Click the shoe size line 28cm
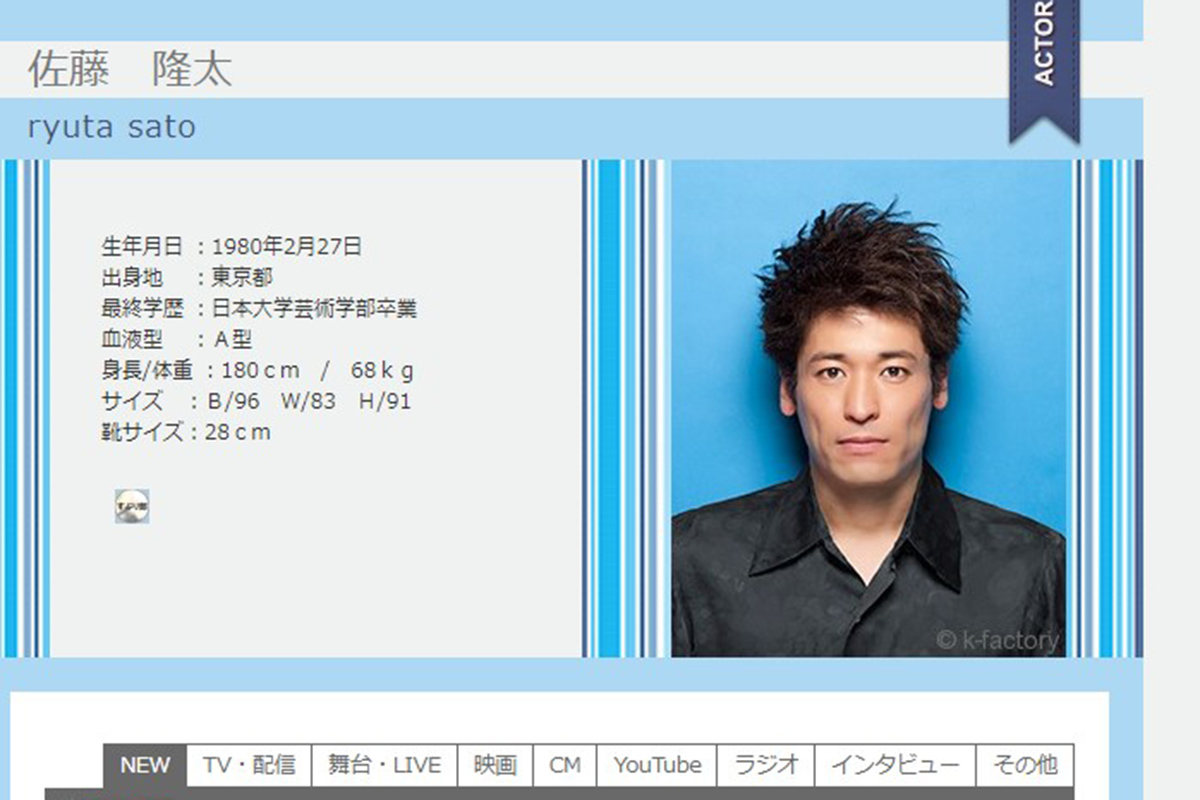 [x=186, y=432]
